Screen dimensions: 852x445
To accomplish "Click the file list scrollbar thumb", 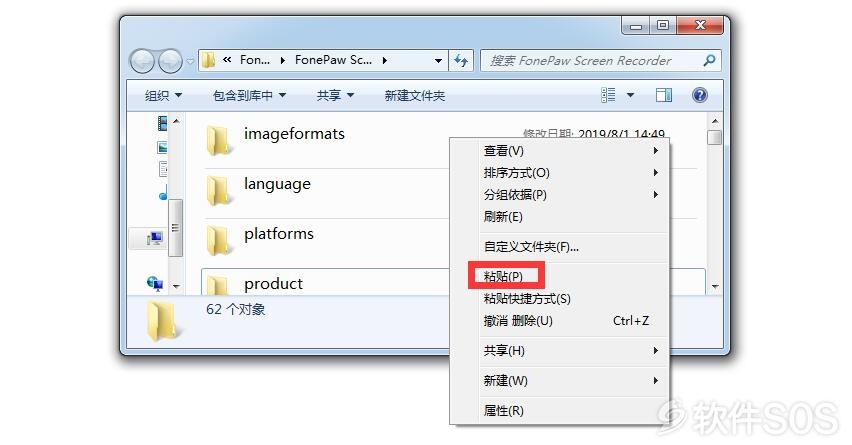I will (x=715, y=137).
